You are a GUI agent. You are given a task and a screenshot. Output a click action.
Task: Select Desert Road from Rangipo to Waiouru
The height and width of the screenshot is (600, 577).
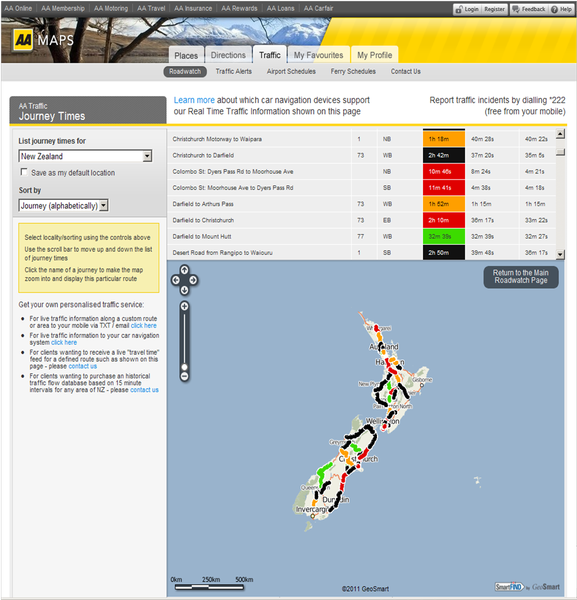coord(222,253)
